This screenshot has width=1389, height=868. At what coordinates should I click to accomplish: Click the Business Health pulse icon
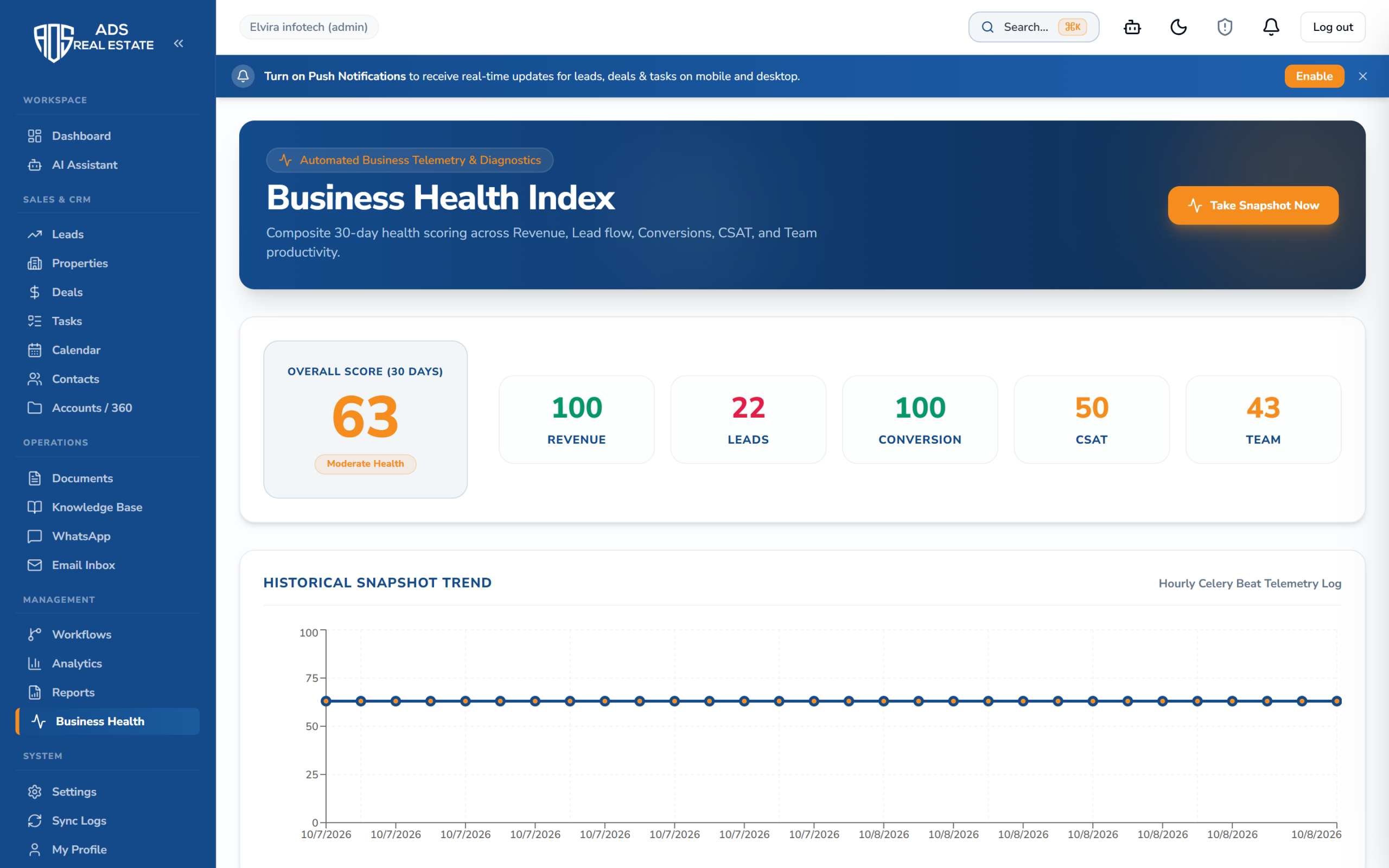pyautogui.click(x=39, y=722)
